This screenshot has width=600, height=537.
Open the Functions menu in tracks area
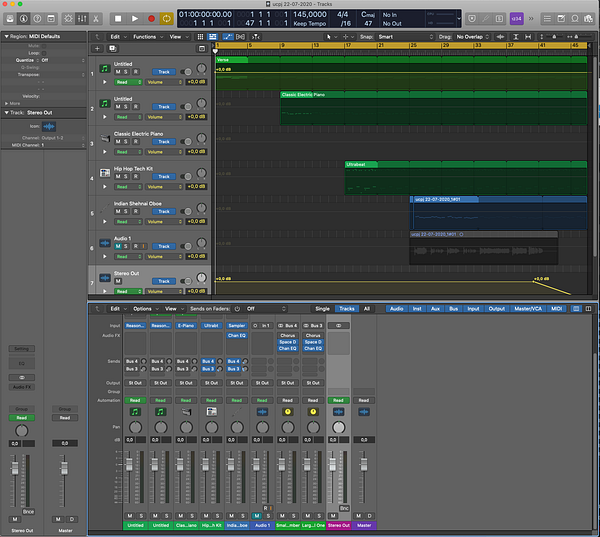[147, 36]
